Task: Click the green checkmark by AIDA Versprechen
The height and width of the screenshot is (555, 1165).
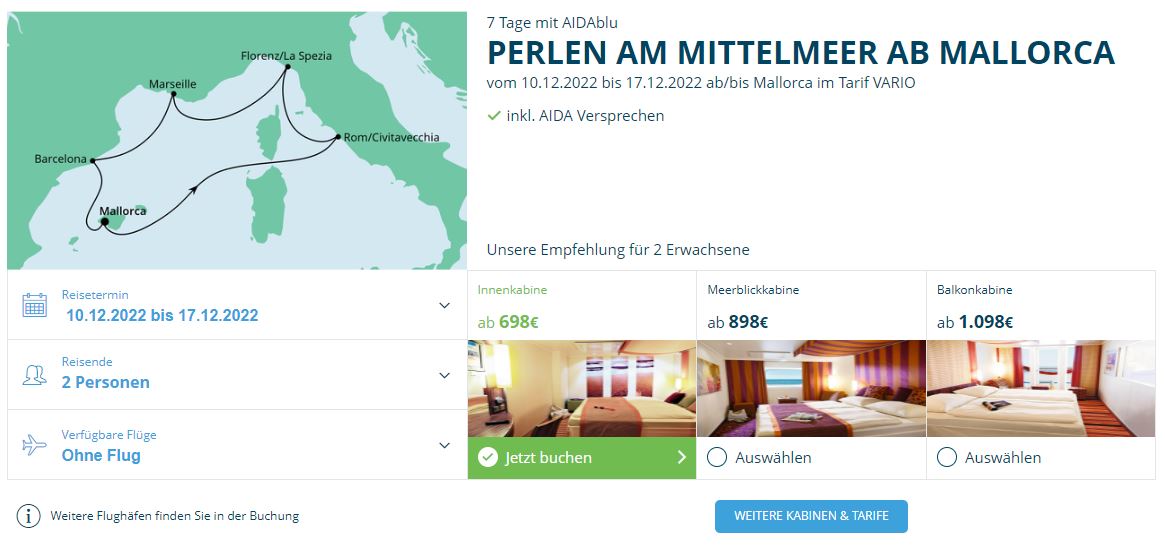Action: (x=494, y=116)
